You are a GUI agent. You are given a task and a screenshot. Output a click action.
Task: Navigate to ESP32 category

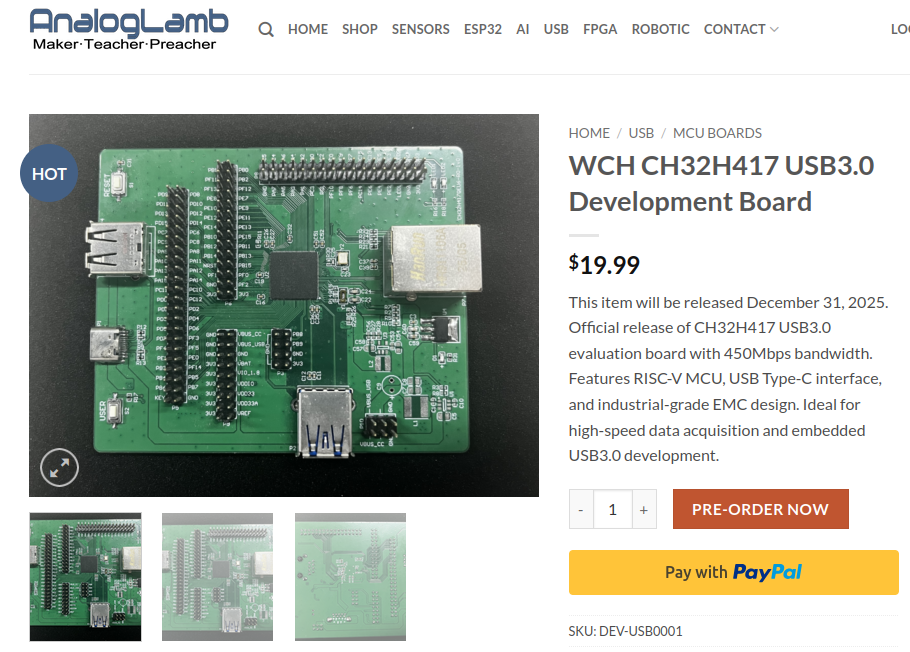tap(483, 29)
